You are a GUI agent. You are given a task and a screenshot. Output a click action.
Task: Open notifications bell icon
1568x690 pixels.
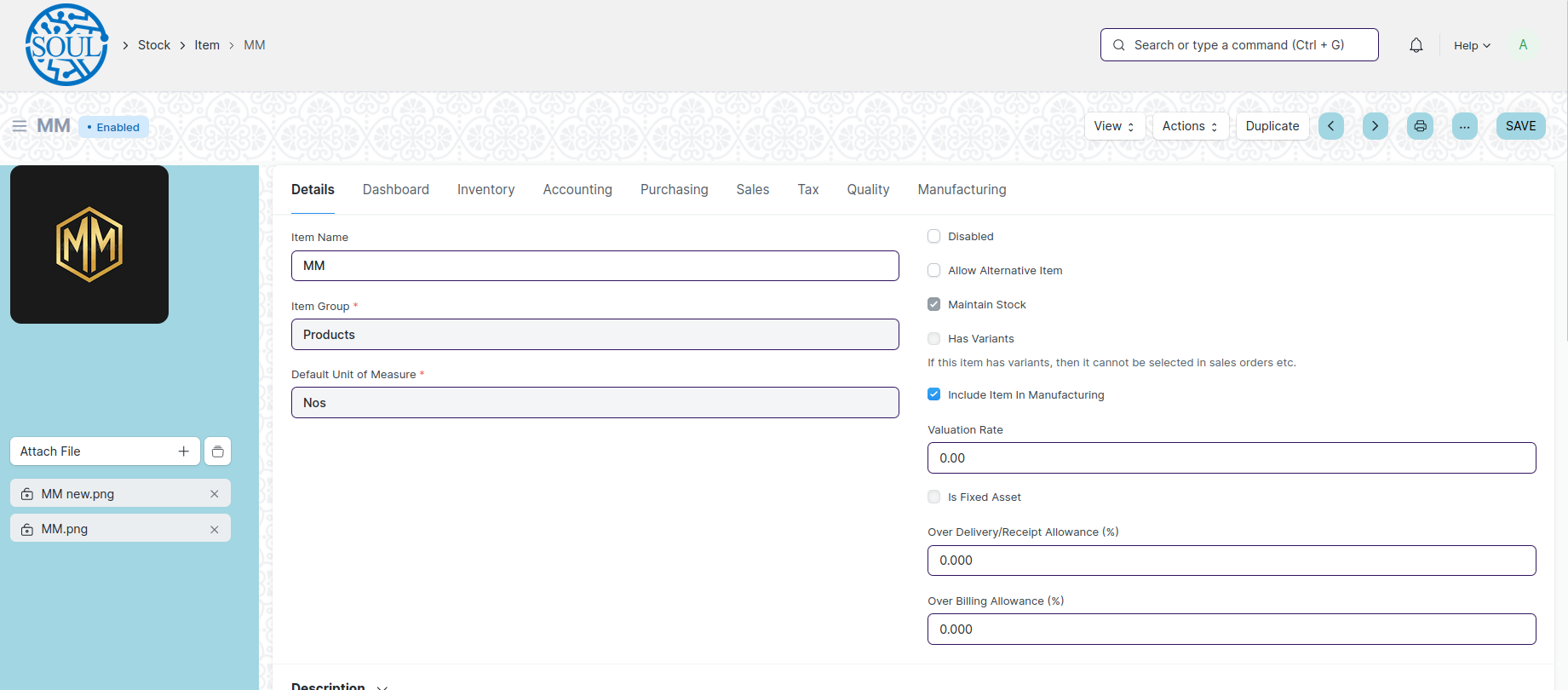point(1416,45)
